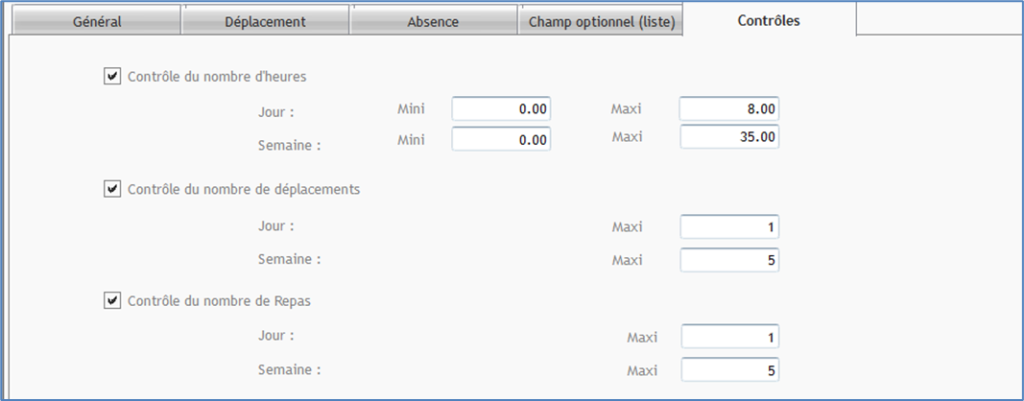Open the Général tab
This screenshot has height=401, width=1024.
(97, 21)
